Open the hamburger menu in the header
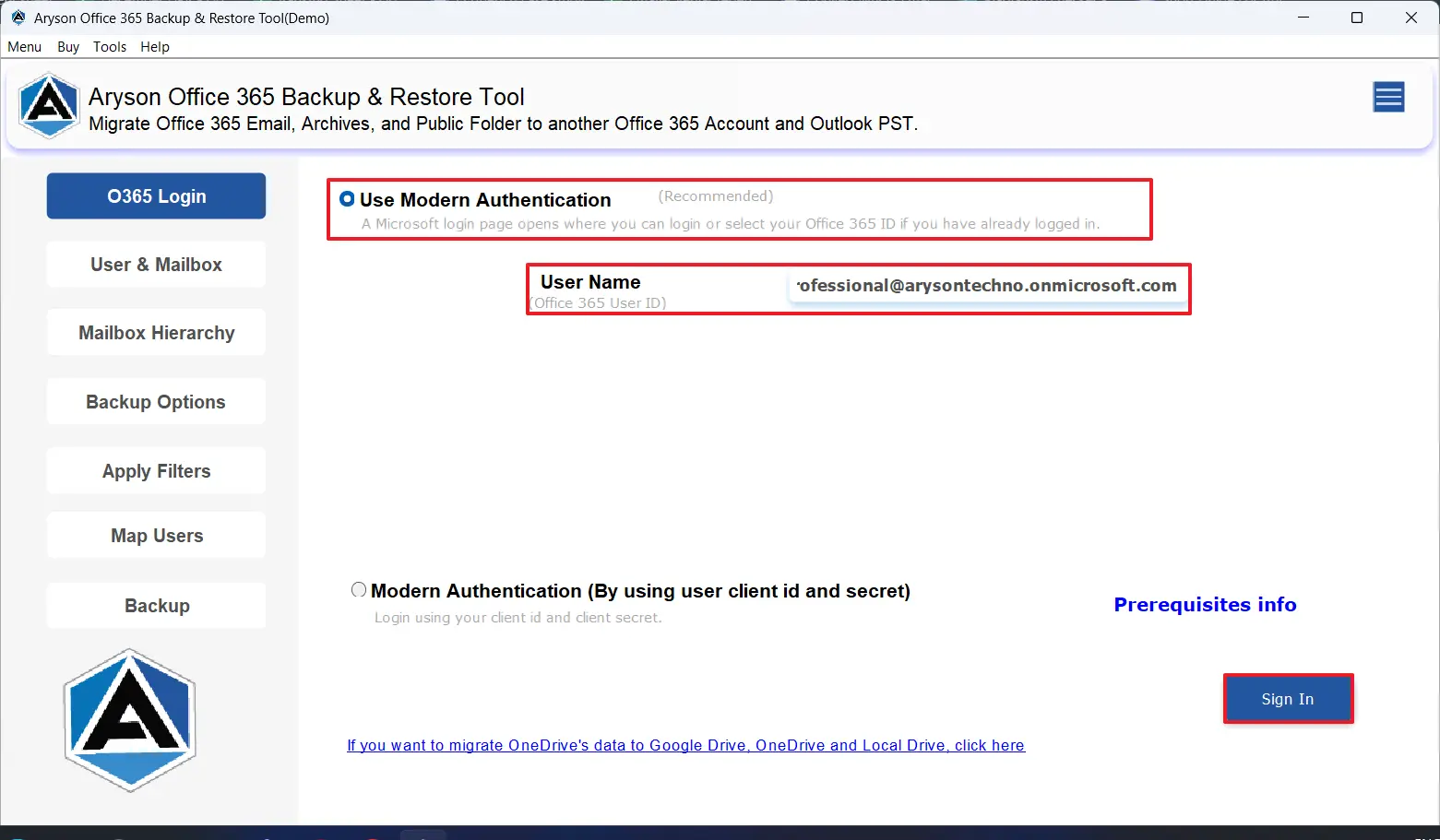The image size is (1440, 840). click(1388, 97)
